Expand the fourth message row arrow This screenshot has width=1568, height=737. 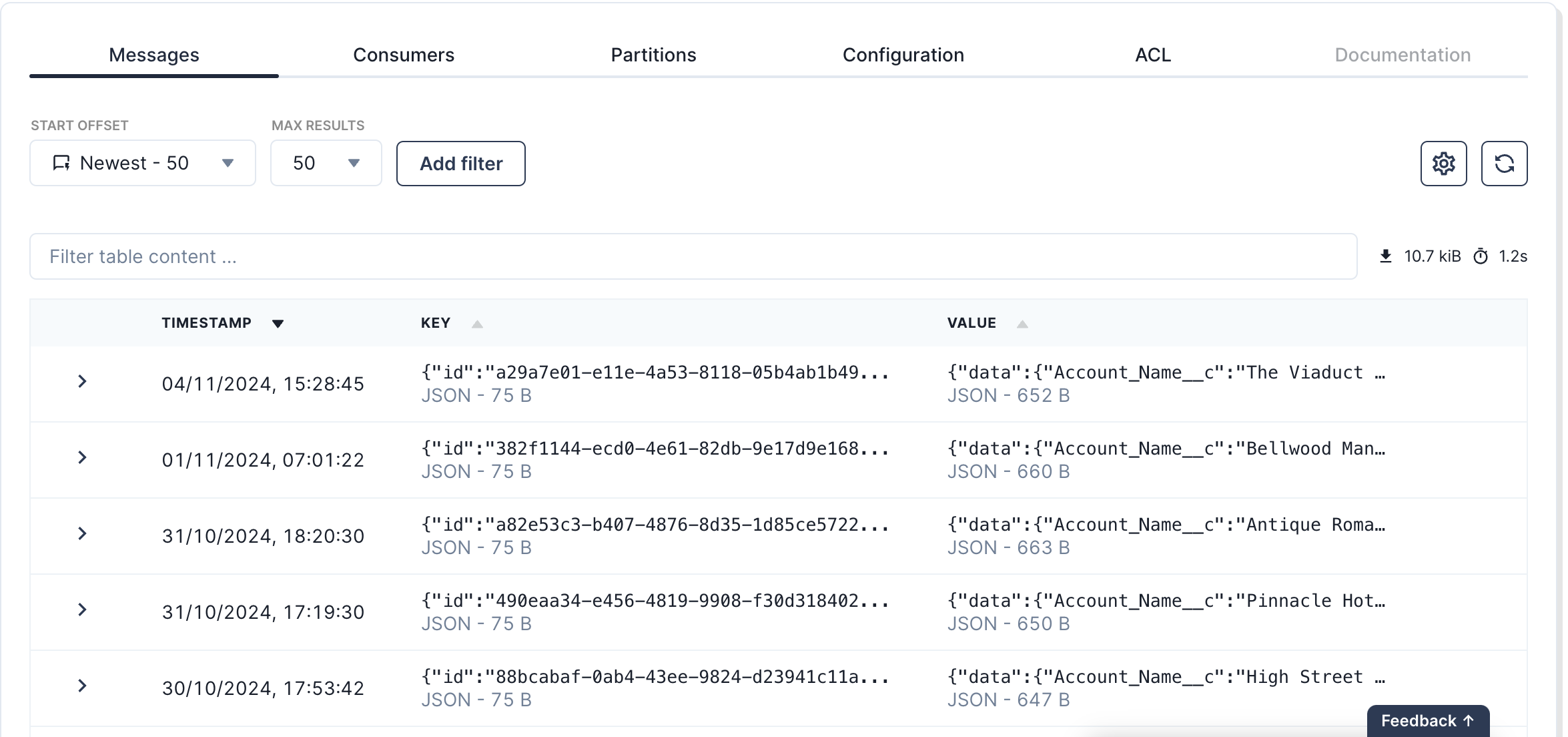coord(84,610)
